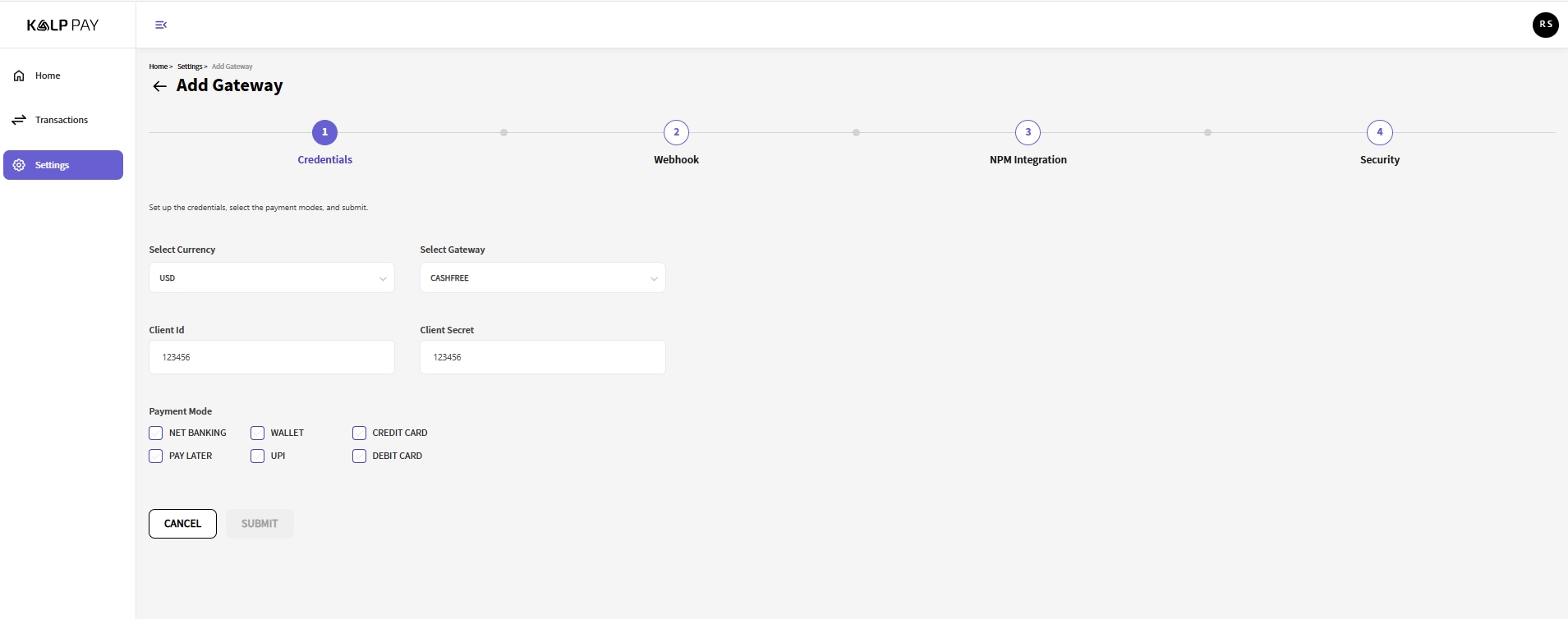The width and height of the screenshot is (1568, 619).
Task: Select step 2 Webhook circle
Action: click(676, 132)
